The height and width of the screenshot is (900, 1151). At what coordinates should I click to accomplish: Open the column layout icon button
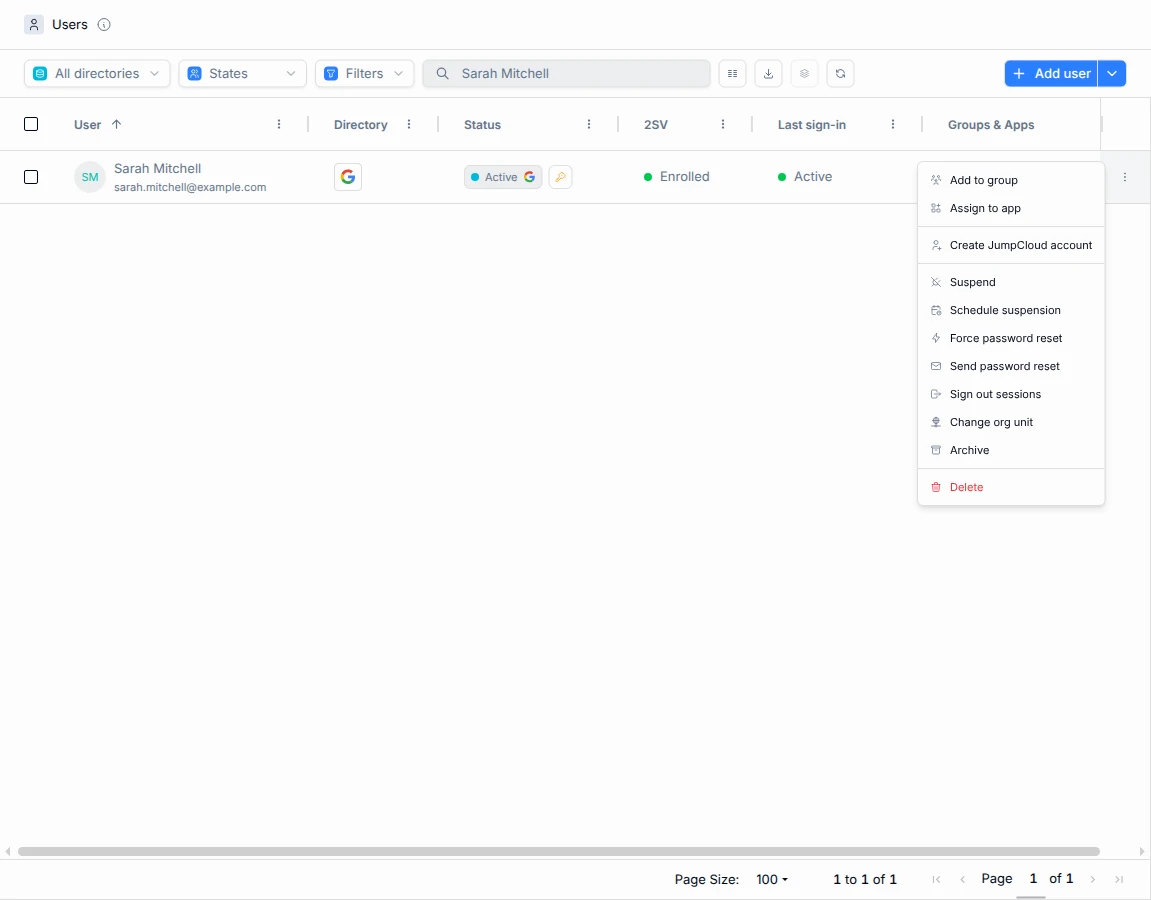tap(732, 73)
